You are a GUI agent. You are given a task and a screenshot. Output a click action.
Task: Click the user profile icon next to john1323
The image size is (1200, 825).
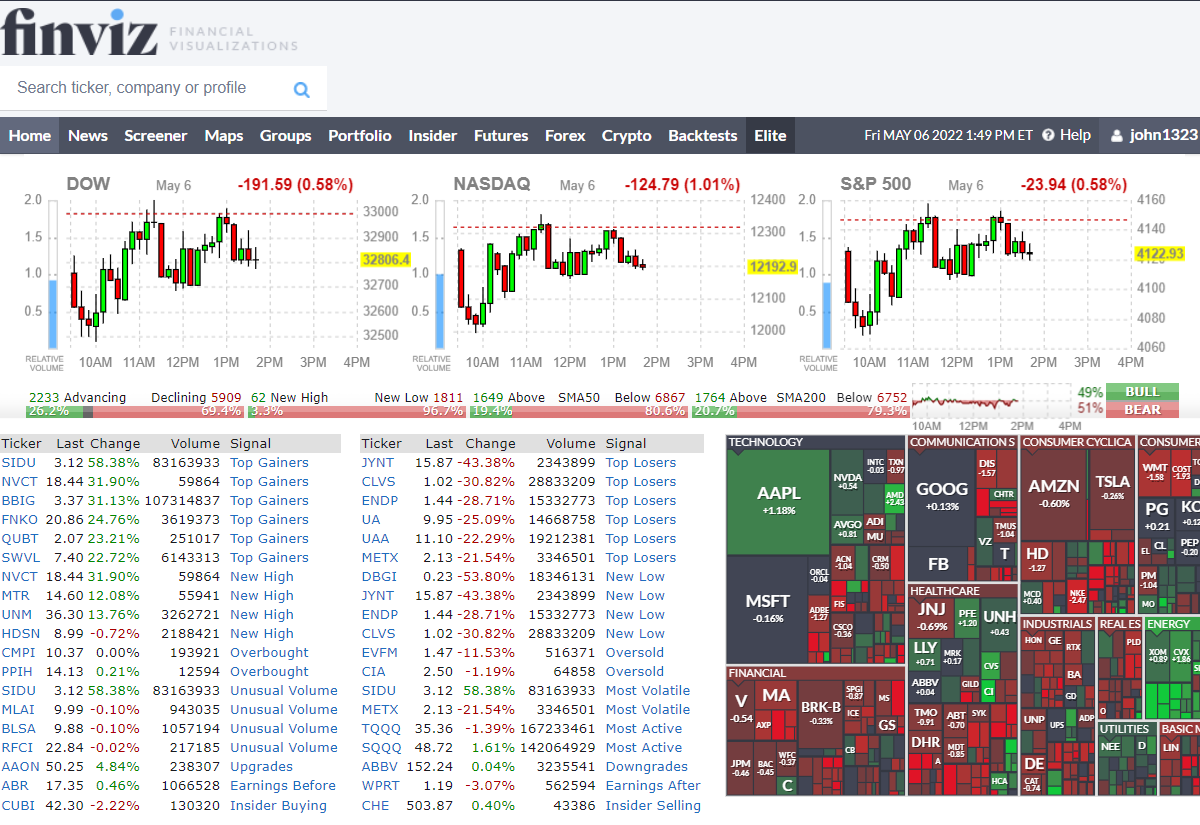point(1115,135)
